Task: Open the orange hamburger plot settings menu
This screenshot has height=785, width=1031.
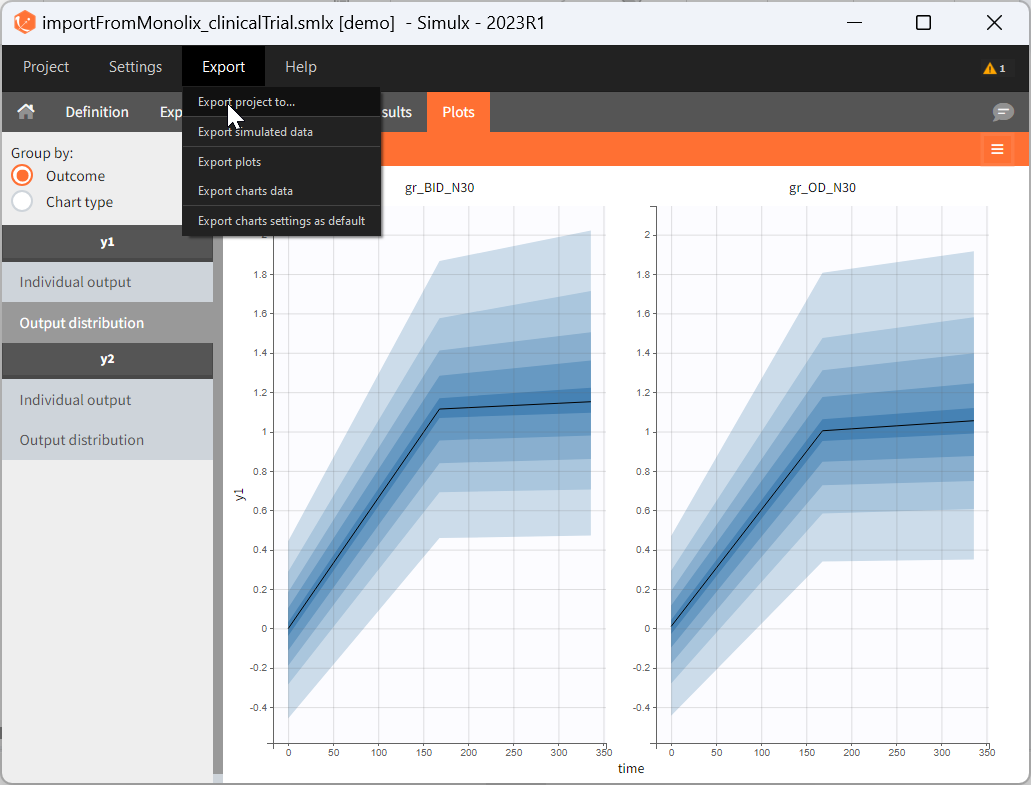Action: (997, 149)
